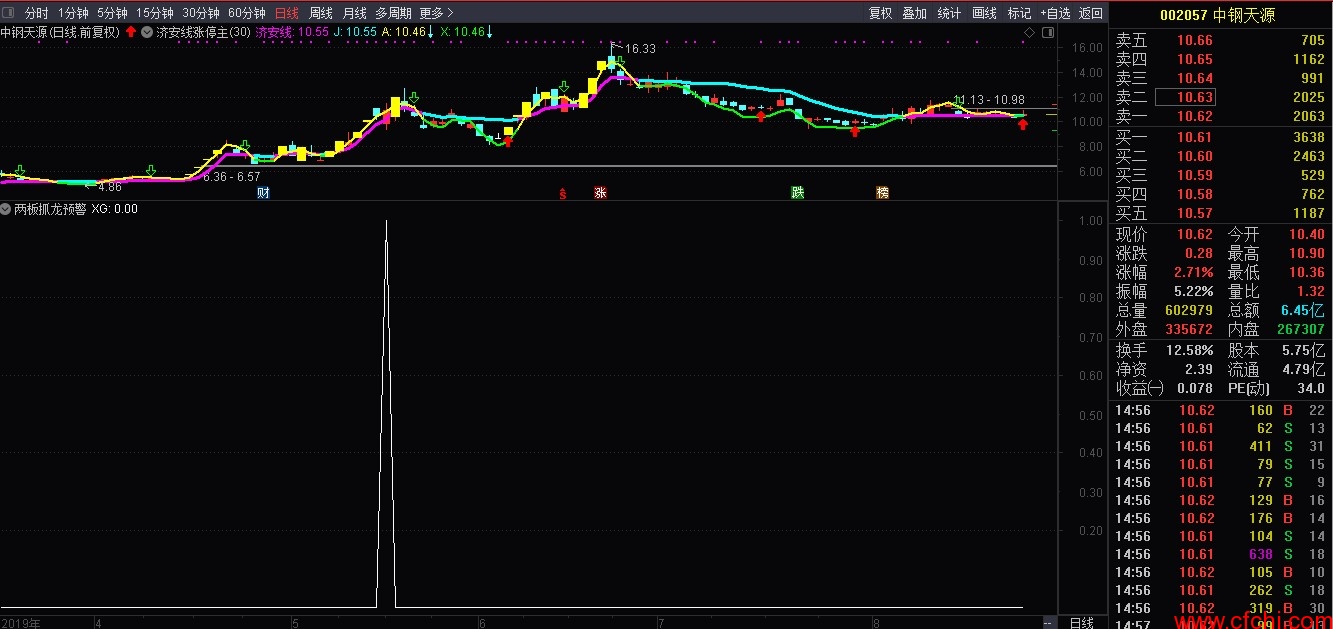Click the 换手 value 12.58%
Image resolution: width=1333 pixels, height=629 pixels.
click(x=1190, y=350)
